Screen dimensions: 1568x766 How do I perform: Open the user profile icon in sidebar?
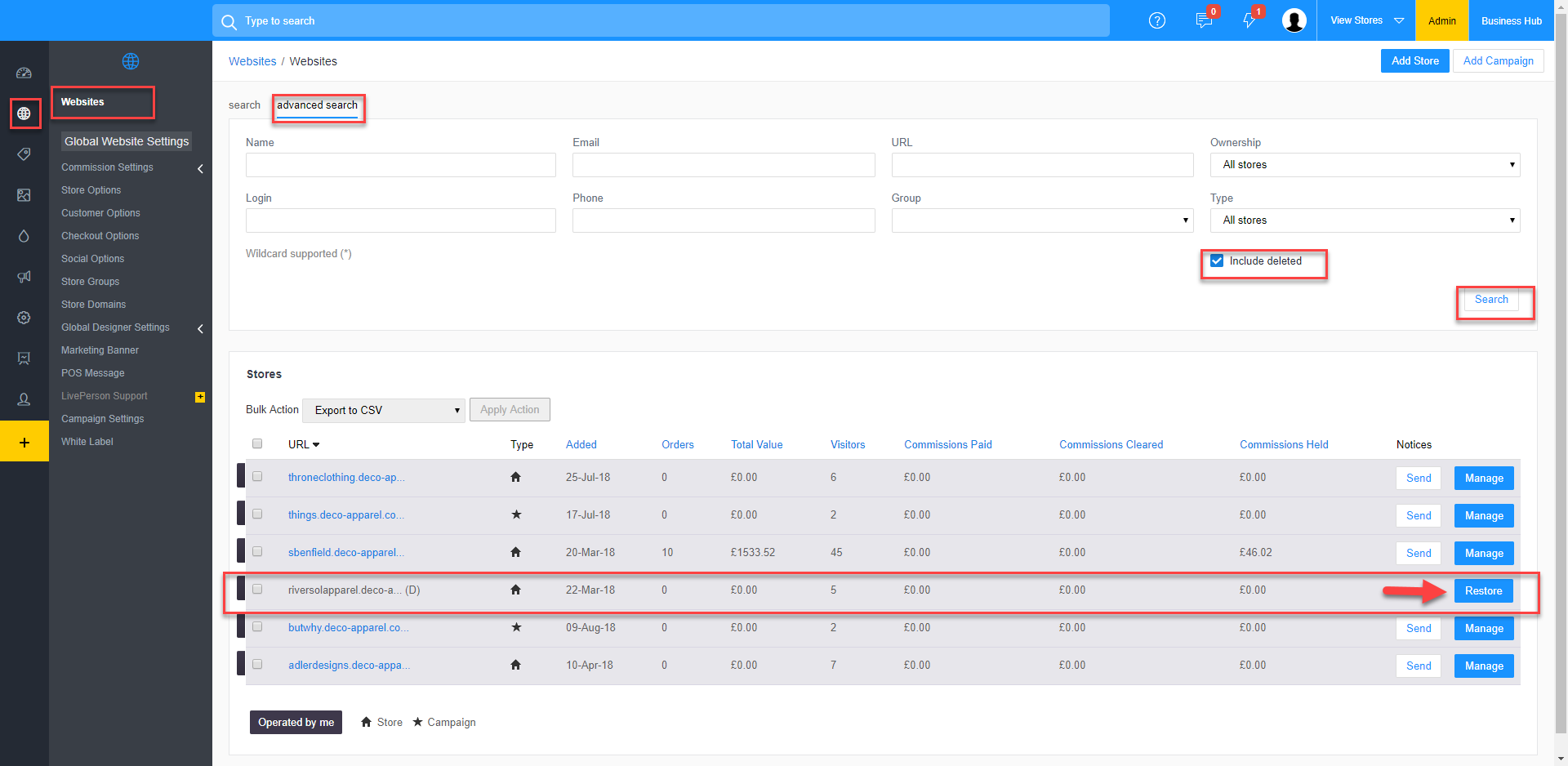click(x=24, y=399)
